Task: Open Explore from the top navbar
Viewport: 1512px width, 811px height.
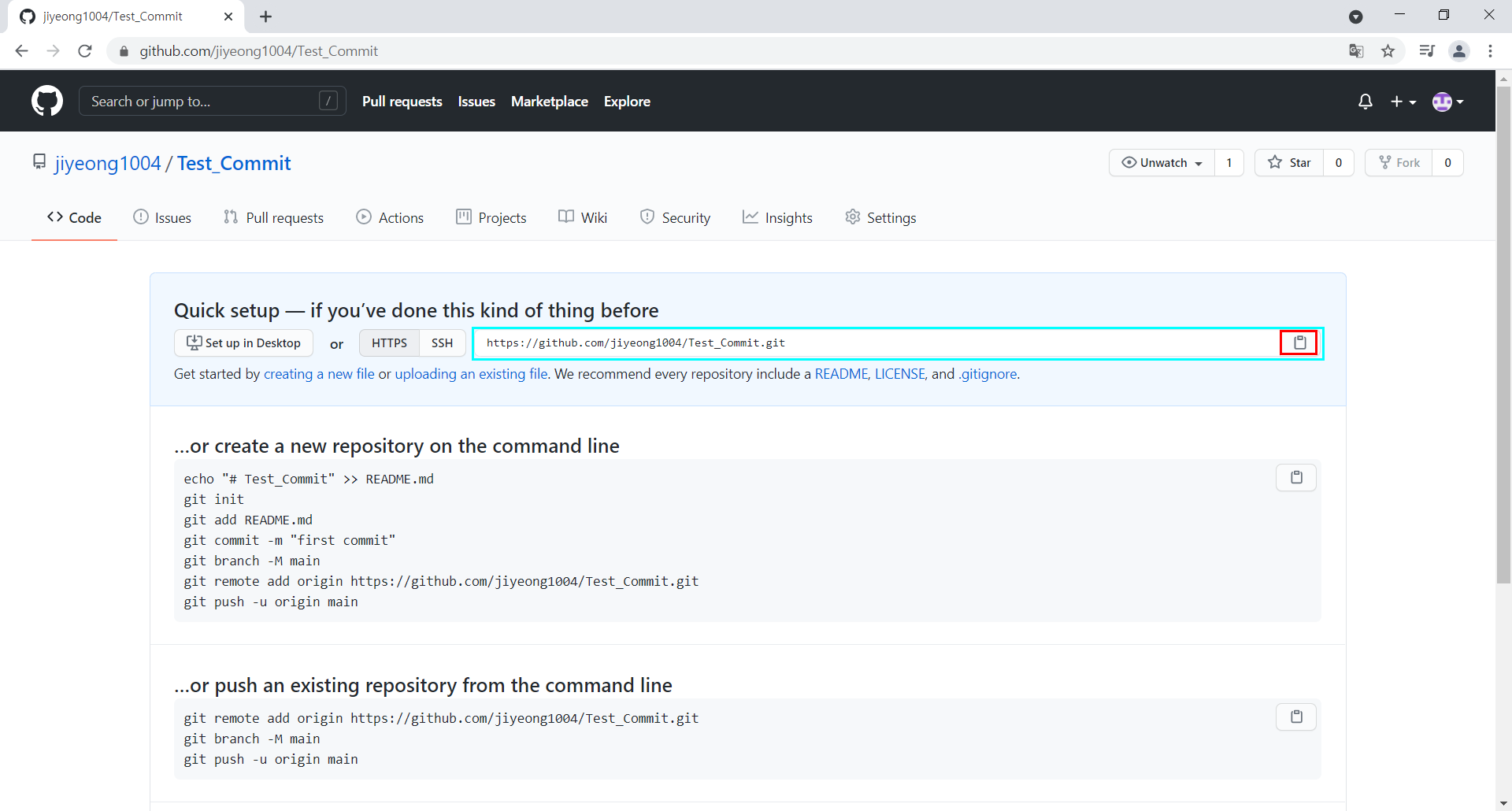Action: tap(627, 102)
